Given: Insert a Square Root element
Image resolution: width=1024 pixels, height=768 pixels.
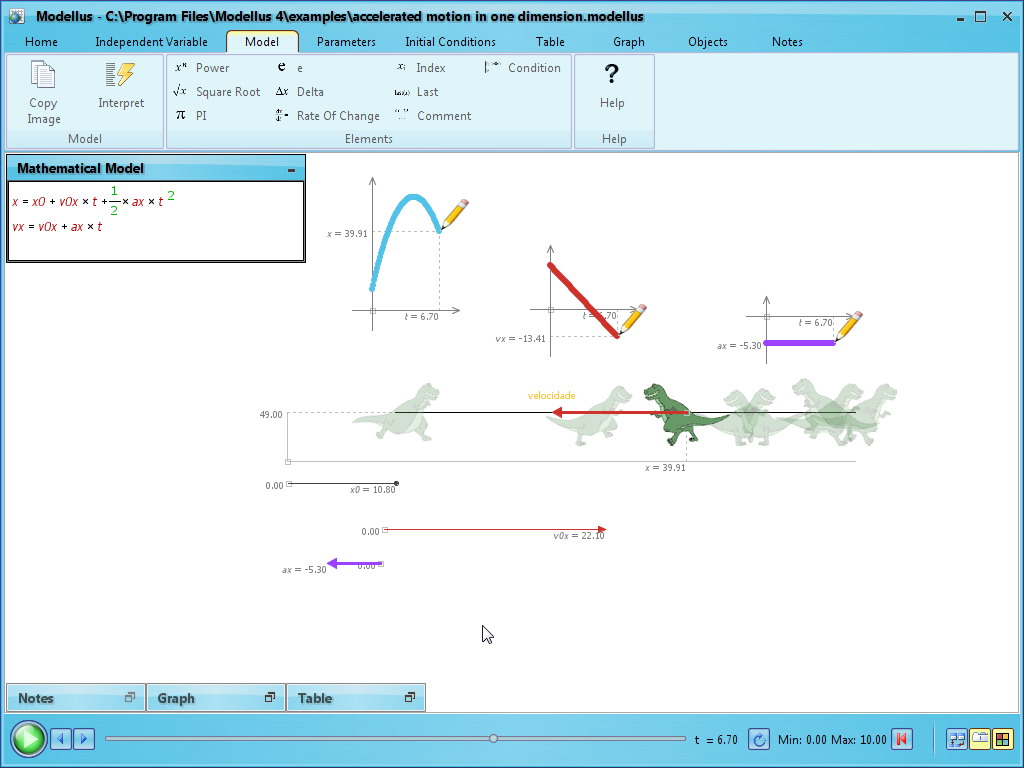Looking at the screenshot, I should coord(217,92).
